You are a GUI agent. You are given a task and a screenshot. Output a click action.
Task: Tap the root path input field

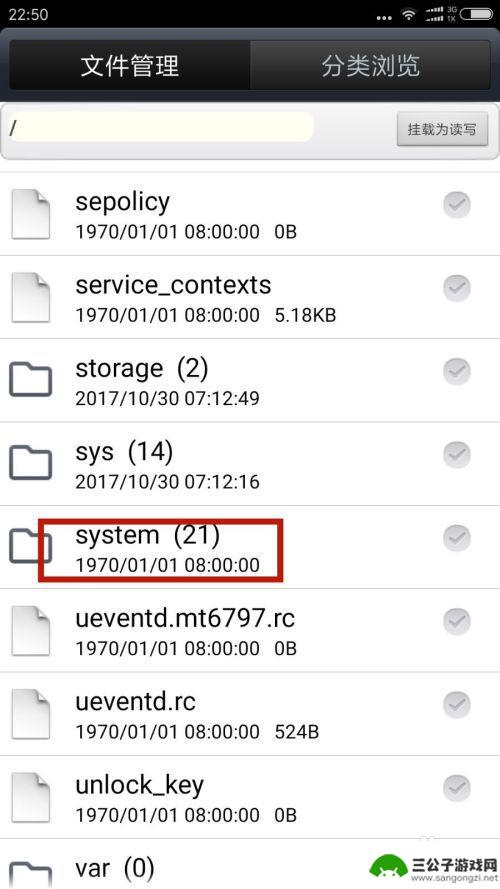161,127
